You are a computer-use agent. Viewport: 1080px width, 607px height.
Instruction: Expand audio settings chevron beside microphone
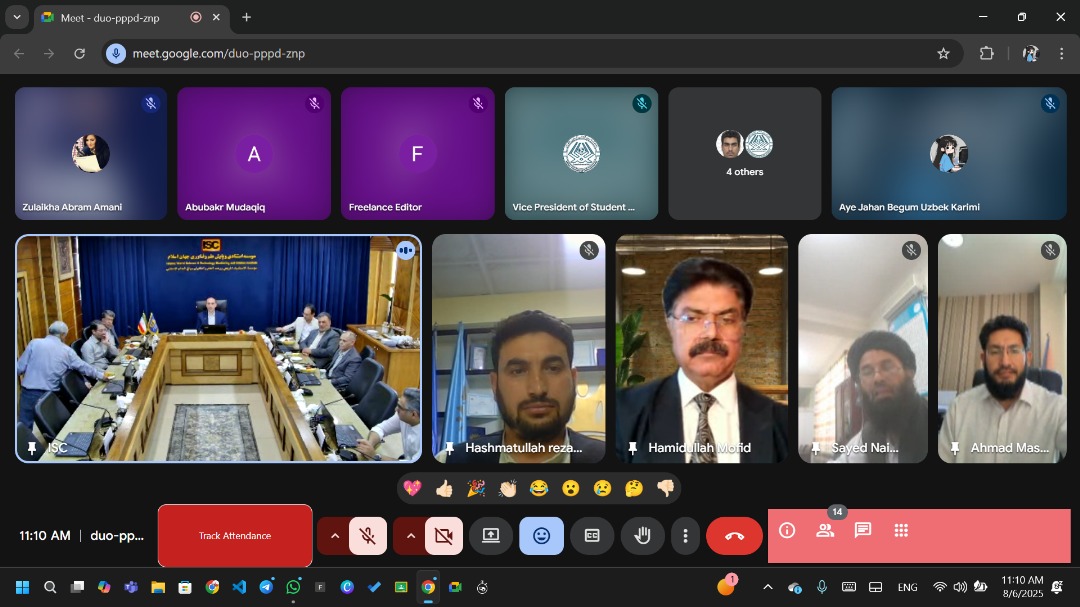335,536
